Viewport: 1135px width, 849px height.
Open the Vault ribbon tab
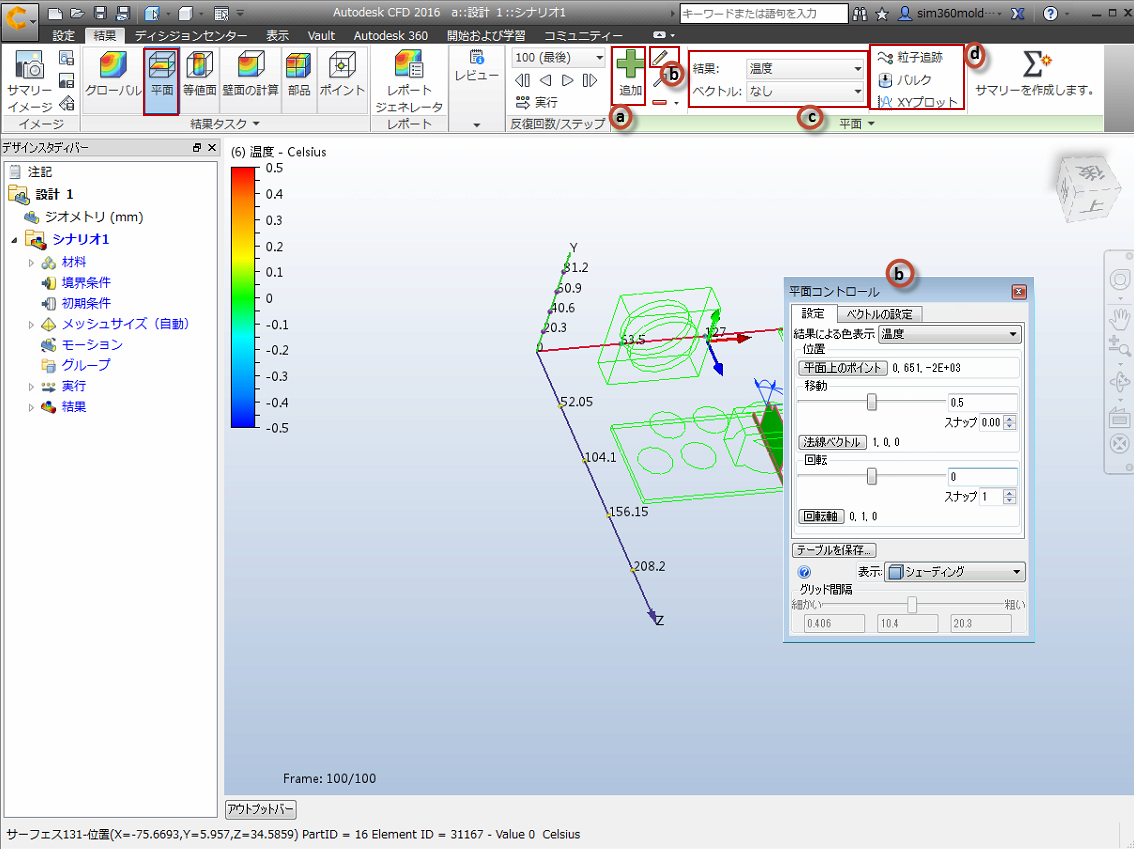point(321,35)
